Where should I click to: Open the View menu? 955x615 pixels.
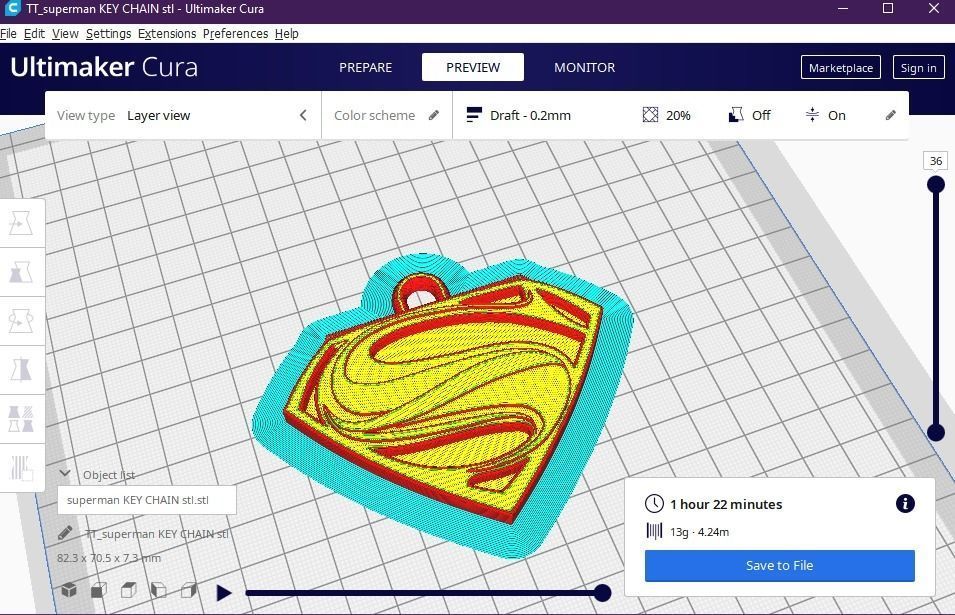[x=65, y=33]
